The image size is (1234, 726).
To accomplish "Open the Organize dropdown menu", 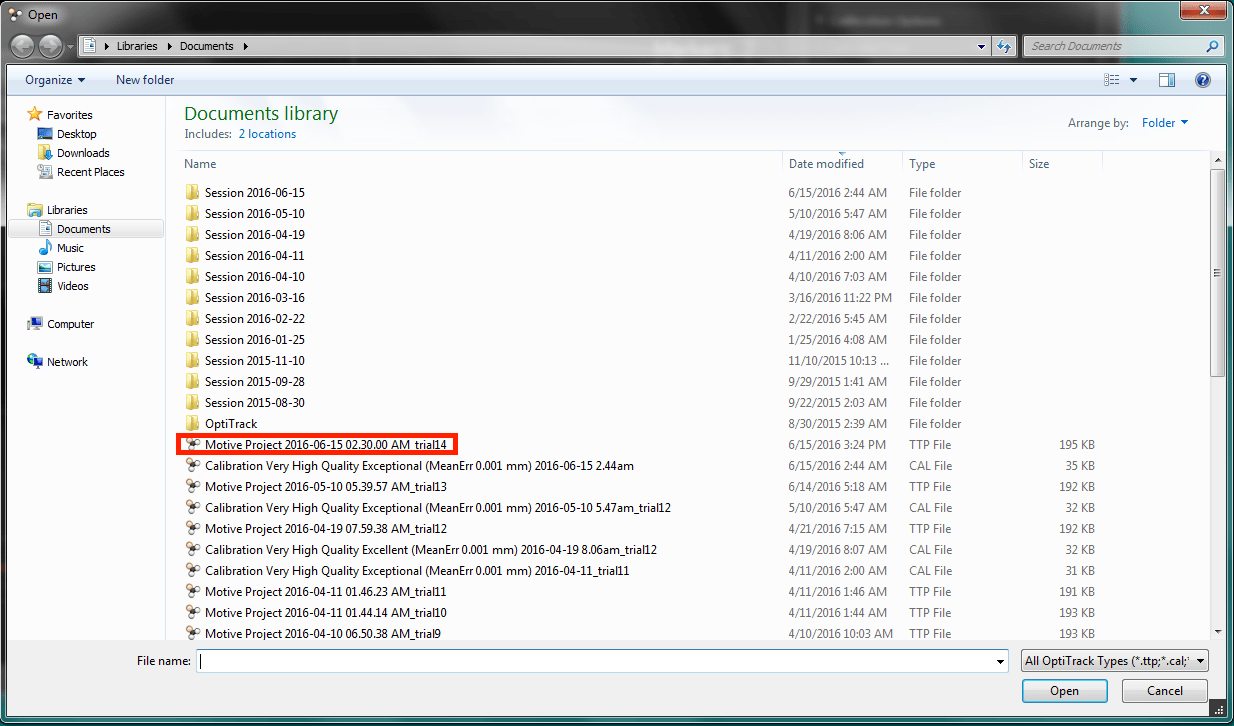I will (x=55, y=80).
